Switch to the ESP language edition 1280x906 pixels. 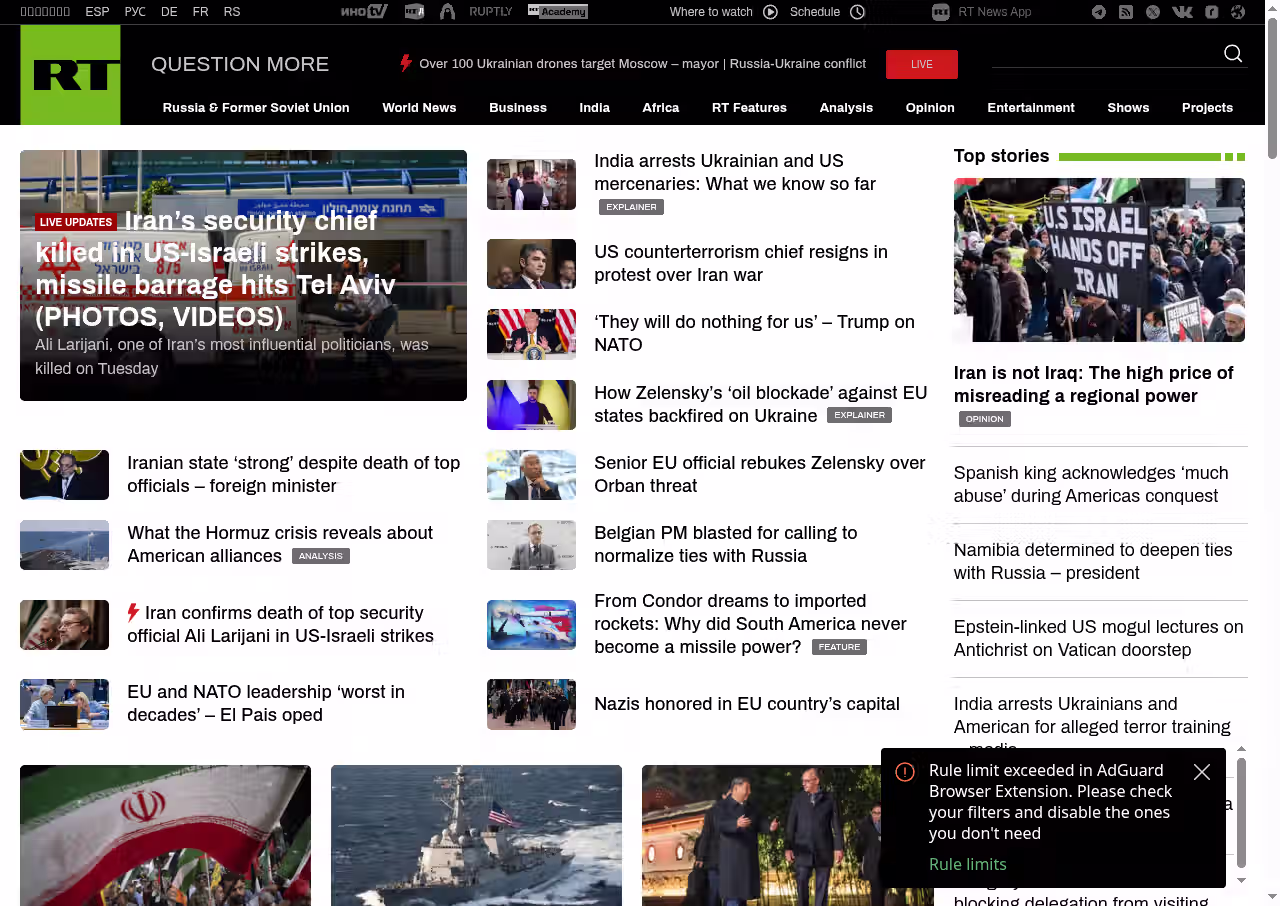click(97, 12)
